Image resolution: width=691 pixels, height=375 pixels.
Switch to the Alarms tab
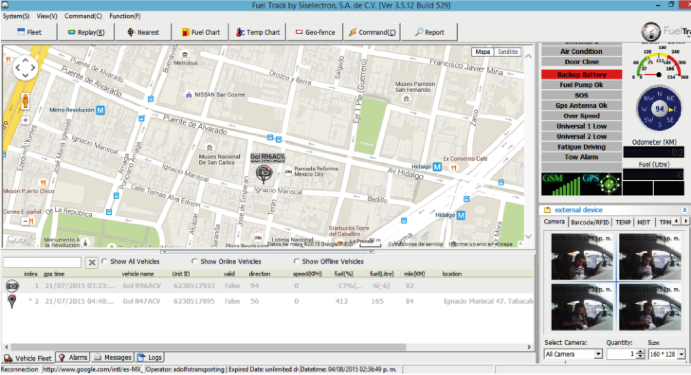coord(74,357)
